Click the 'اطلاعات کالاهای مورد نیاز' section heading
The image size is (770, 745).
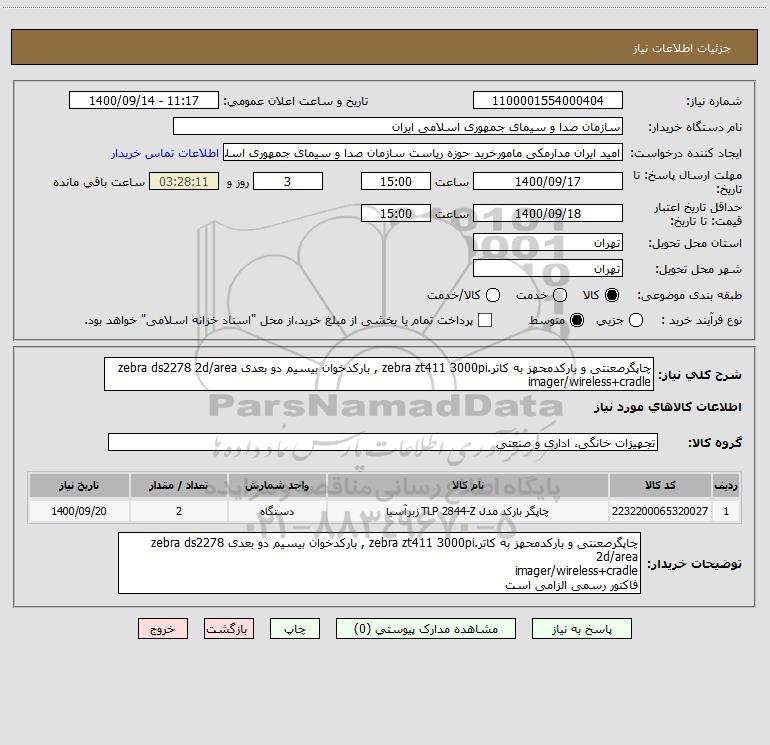(667, 407)
